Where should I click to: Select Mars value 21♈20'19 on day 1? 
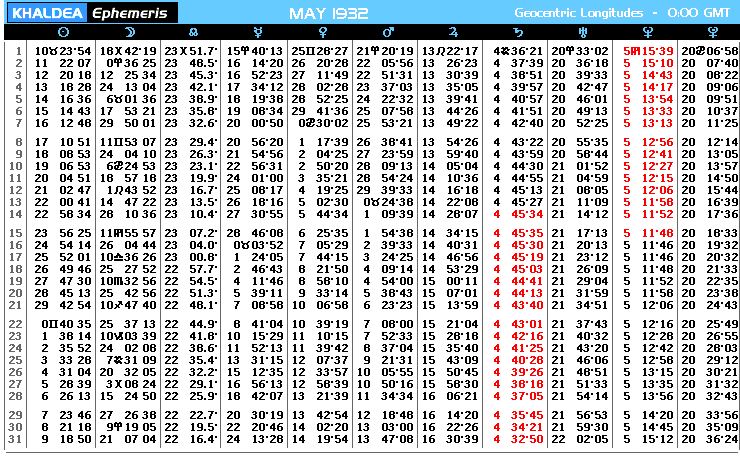385,51
